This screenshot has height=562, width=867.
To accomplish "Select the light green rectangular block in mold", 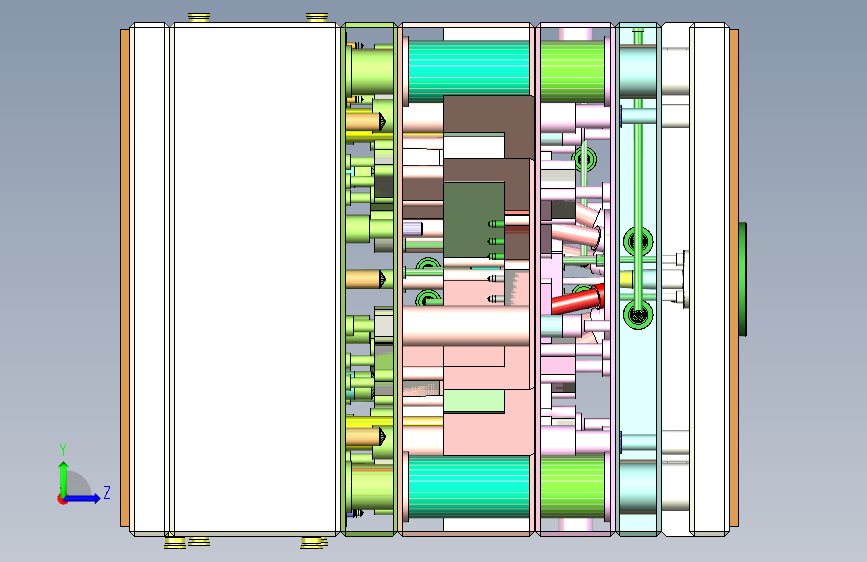I will 474,400.
